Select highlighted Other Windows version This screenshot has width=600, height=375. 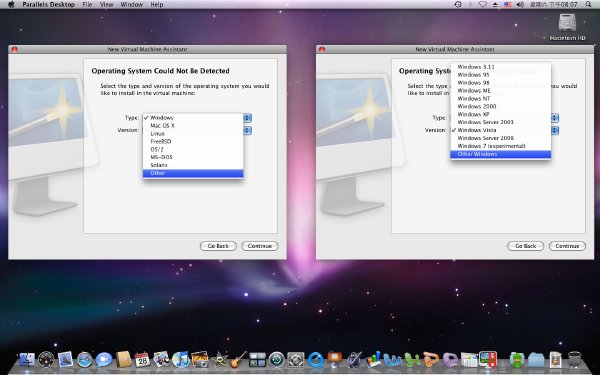pyautogui.click(x=501, y=154)
